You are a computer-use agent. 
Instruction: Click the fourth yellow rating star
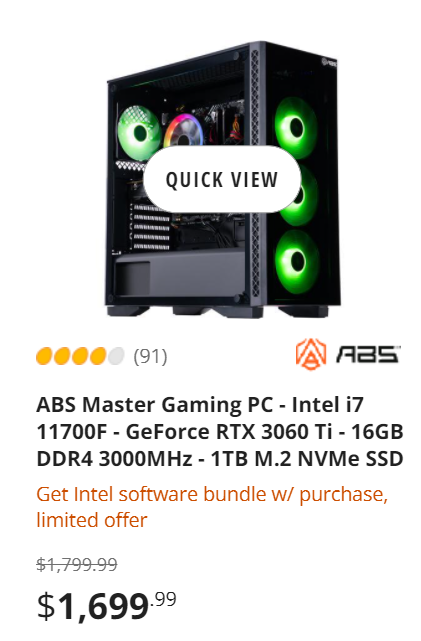point(98,356)
